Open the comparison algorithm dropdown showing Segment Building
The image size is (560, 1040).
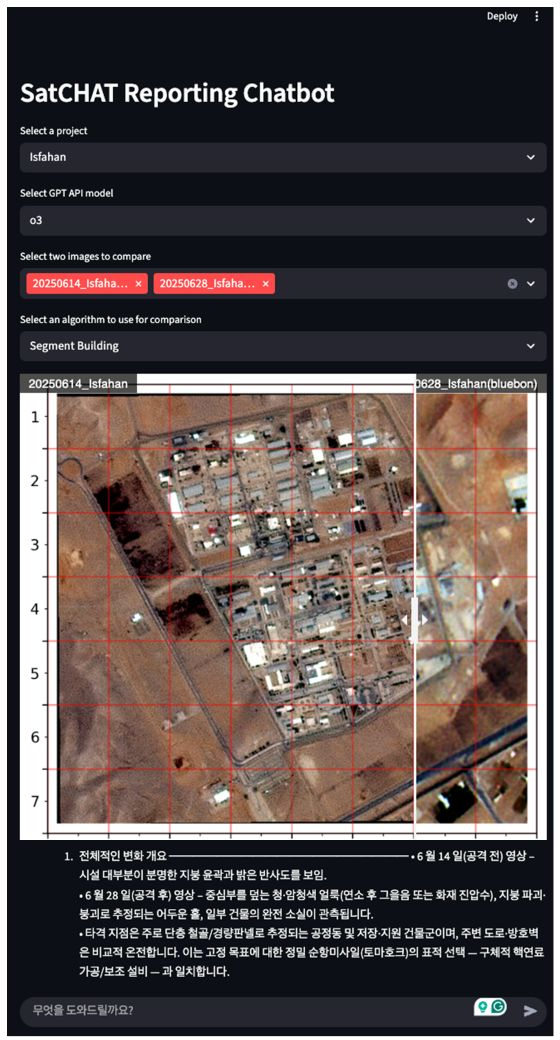click(283, 346)
